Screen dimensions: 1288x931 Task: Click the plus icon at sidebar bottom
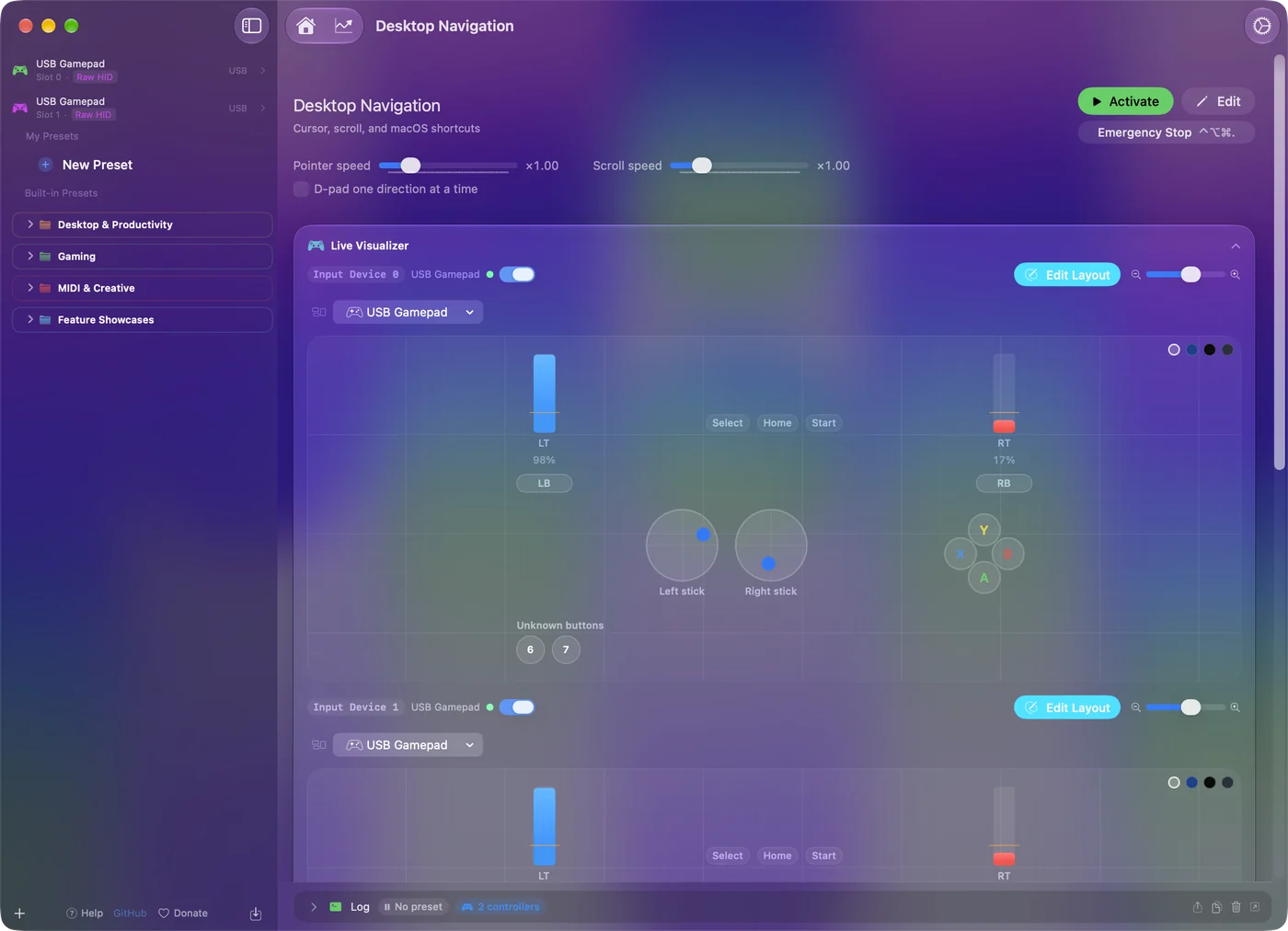pyautogui.click(x=19, y=914)
